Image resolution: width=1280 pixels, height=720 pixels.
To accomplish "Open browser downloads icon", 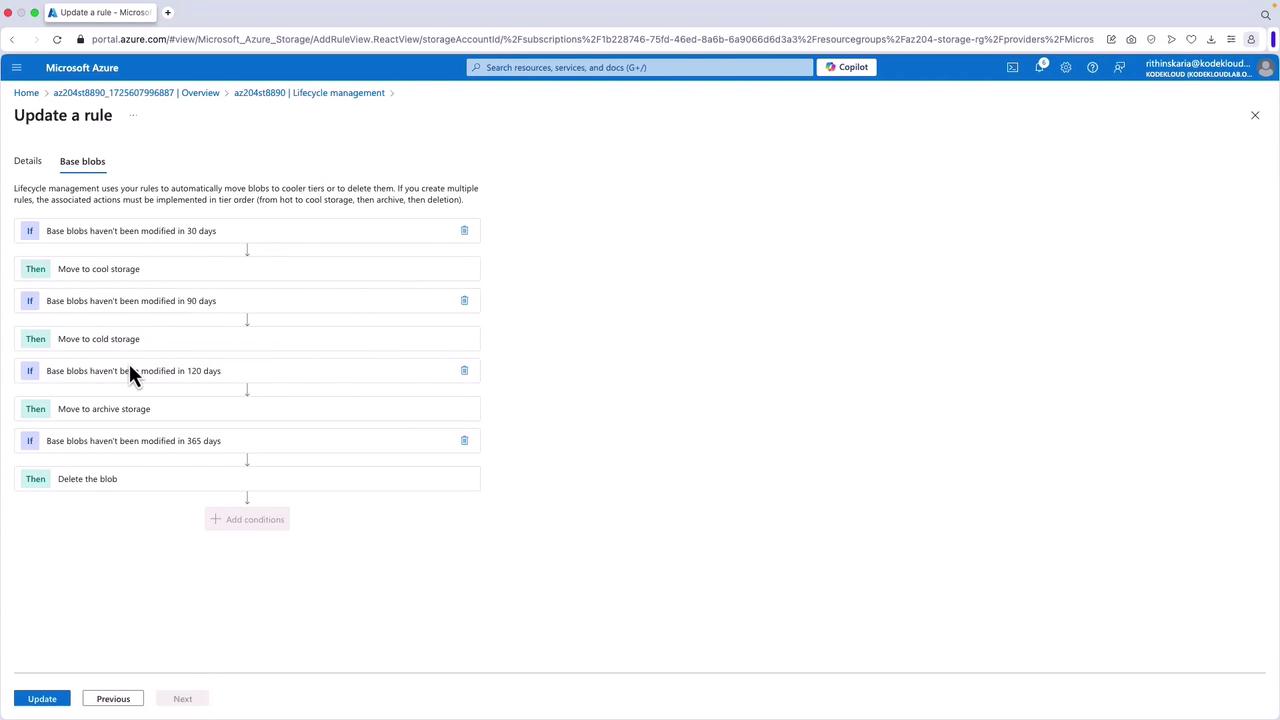I will click(x=1211, y=39).
